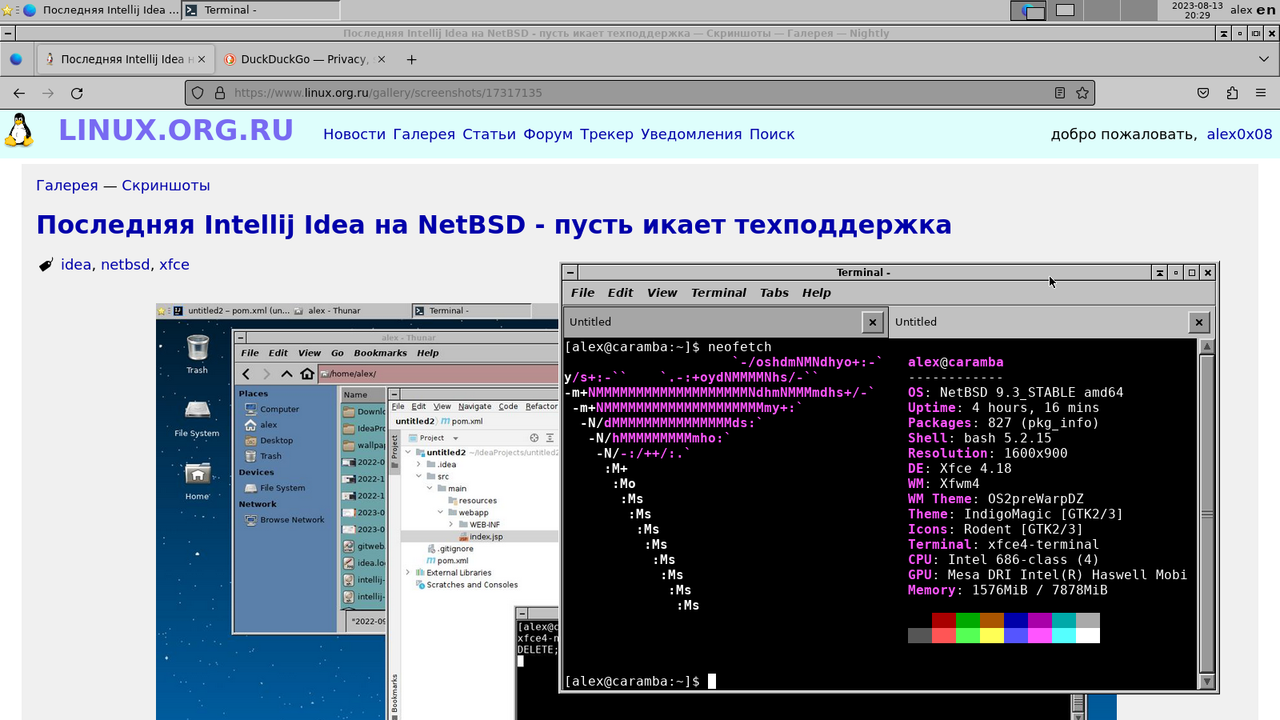Open the extensions puzzle icon
This screenshot has height=720, width=1280.
point(1232,93)
